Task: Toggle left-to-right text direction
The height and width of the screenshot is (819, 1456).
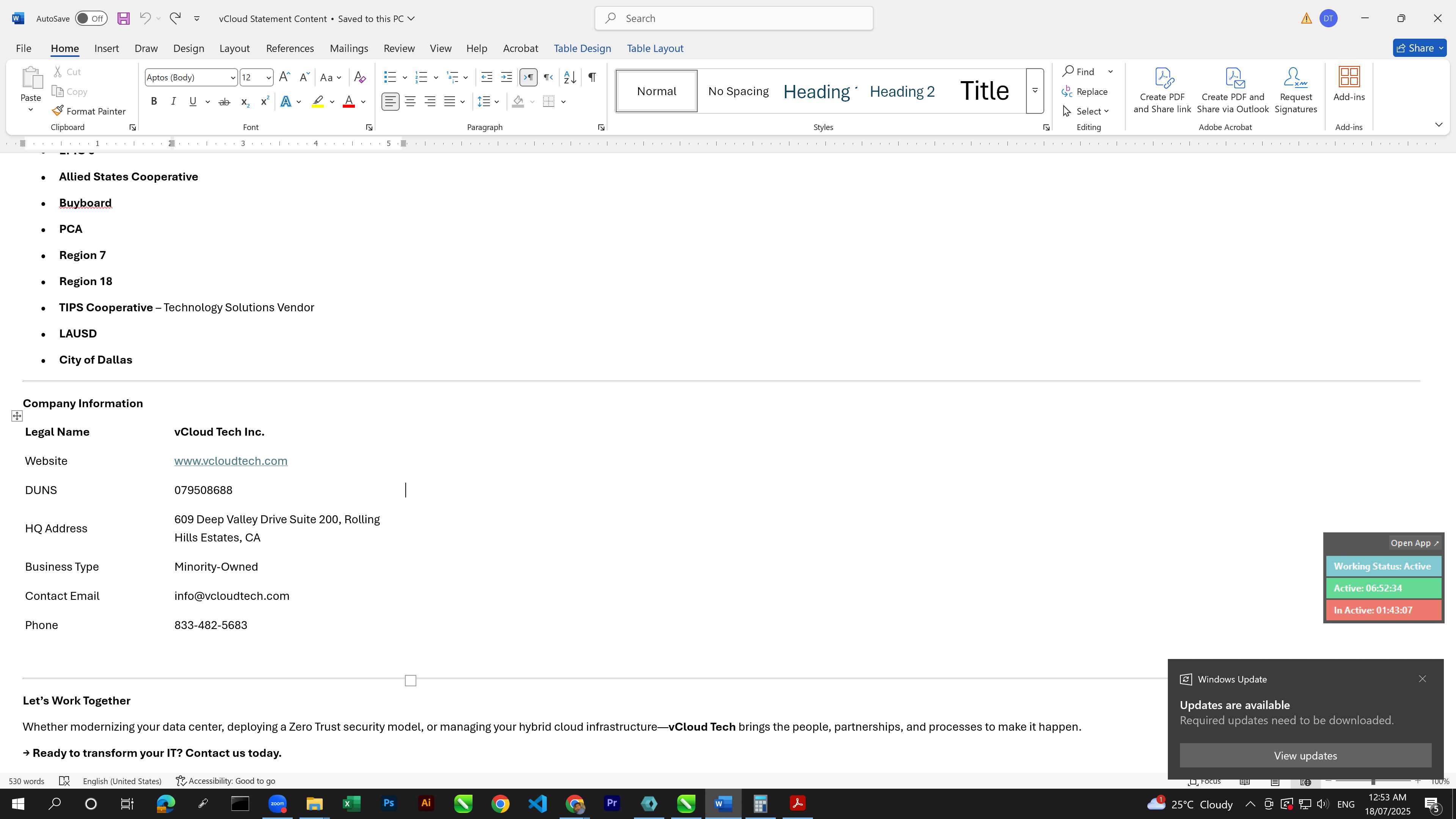Action: pyautogui.click(x=529, y=77)
